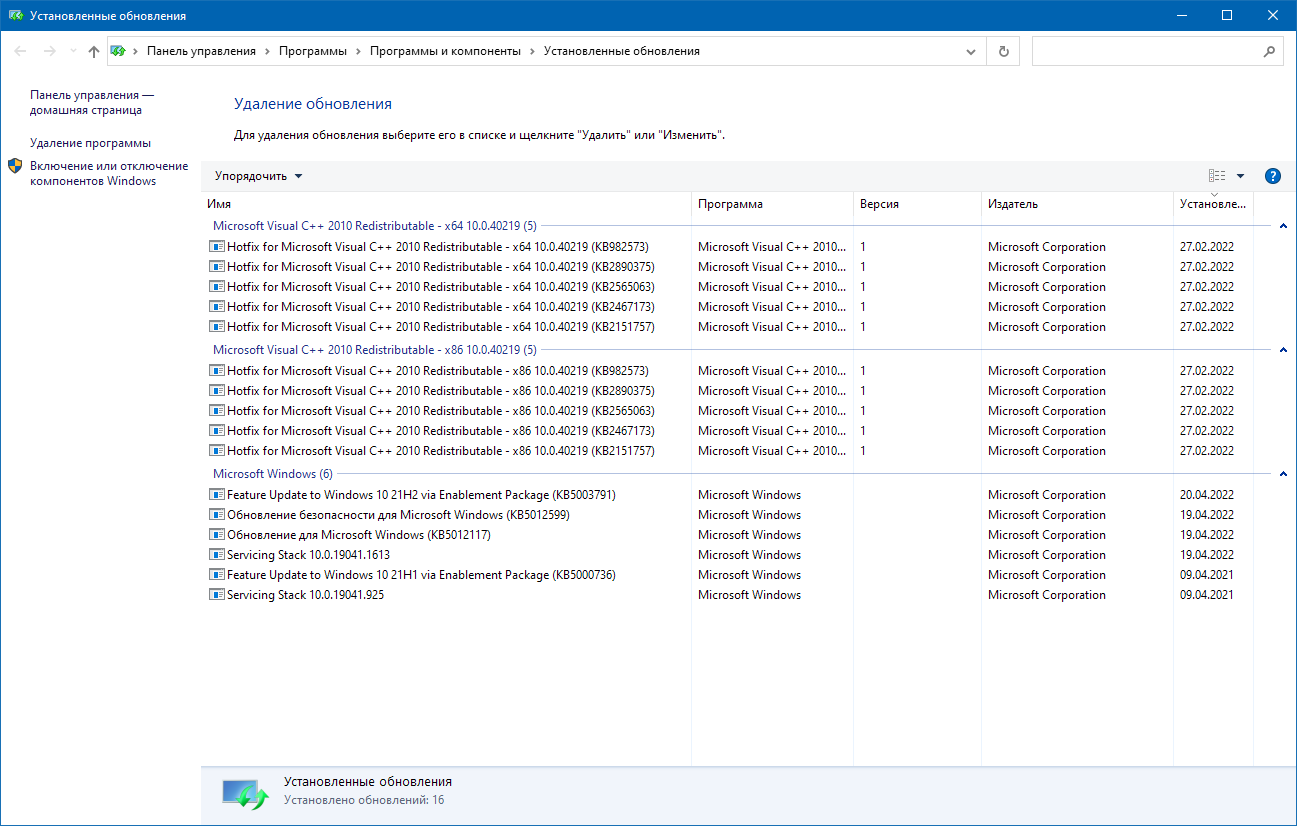Click icon of x64 hotfix KB2890375
This screenshot has width=1297, height=826.
(x=217, y=267)
